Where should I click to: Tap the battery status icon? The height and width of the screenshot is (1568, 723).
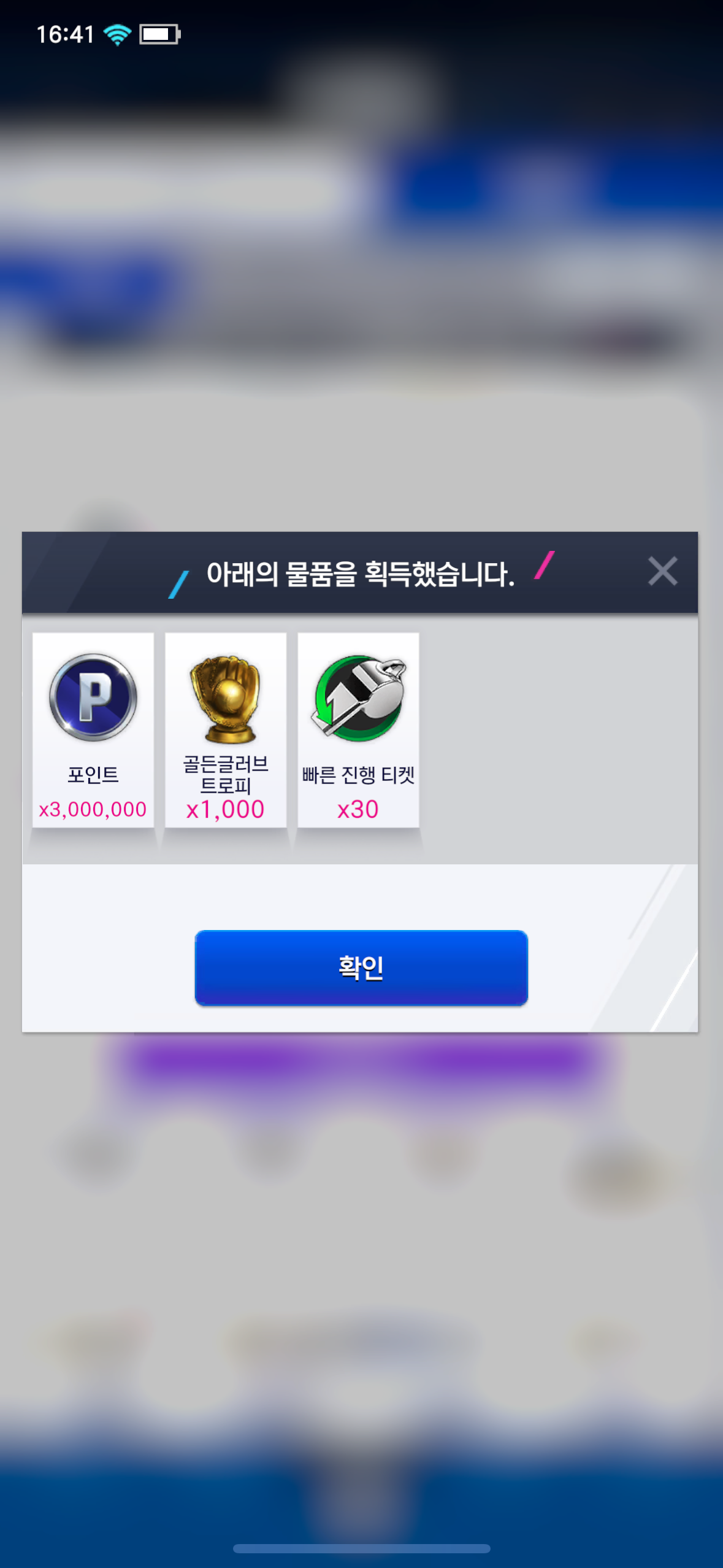pos(160,34)
